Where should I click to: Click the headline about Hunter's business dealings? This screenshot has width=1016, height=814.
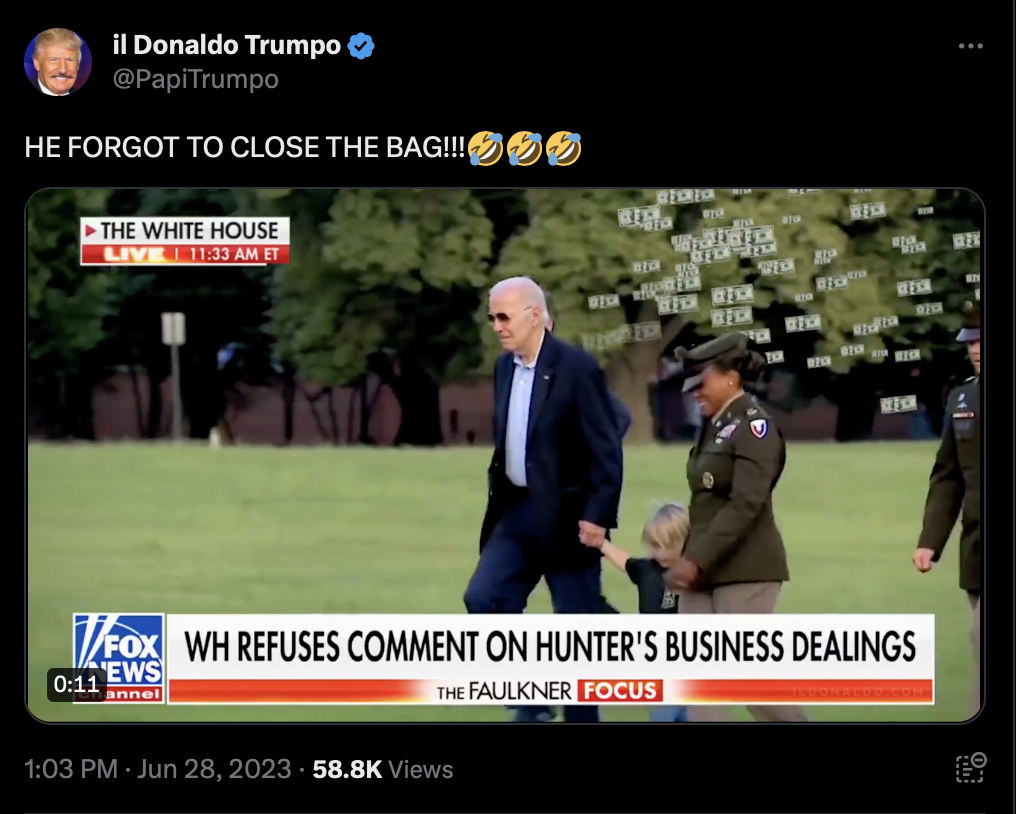tap(550, 646)
